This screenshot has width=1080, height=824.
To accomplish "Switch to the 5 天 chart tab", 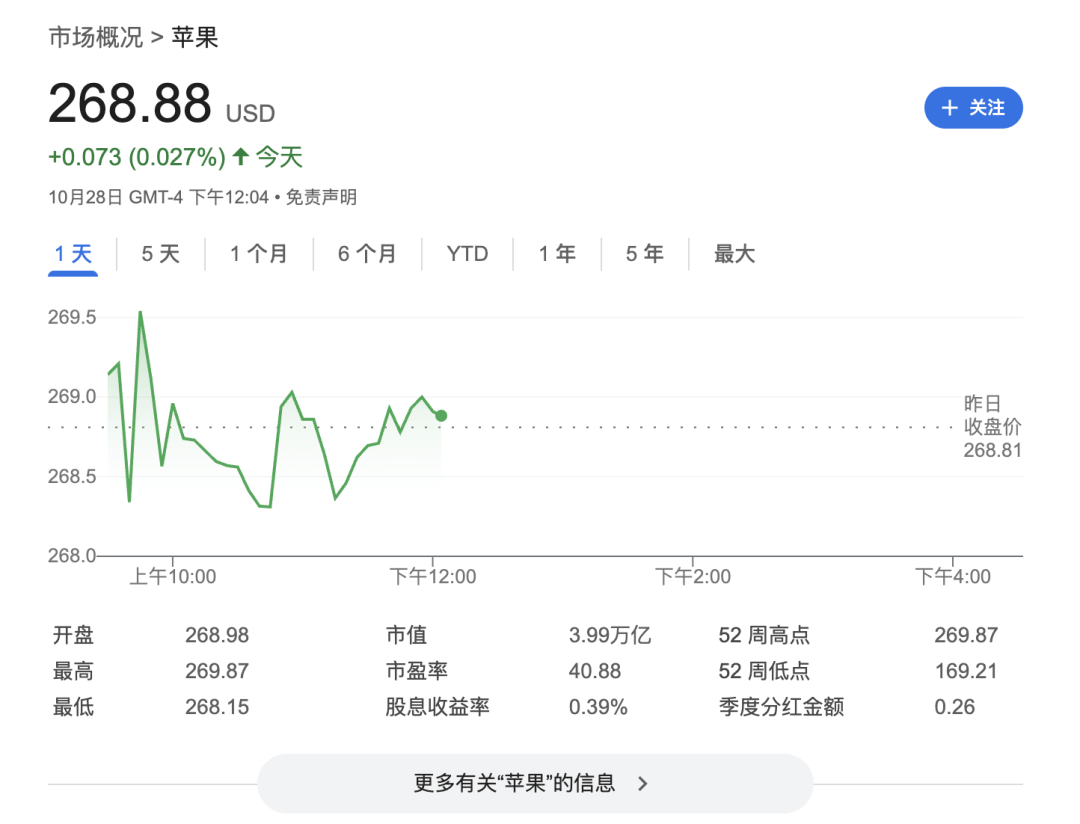I will pos(160,254).
